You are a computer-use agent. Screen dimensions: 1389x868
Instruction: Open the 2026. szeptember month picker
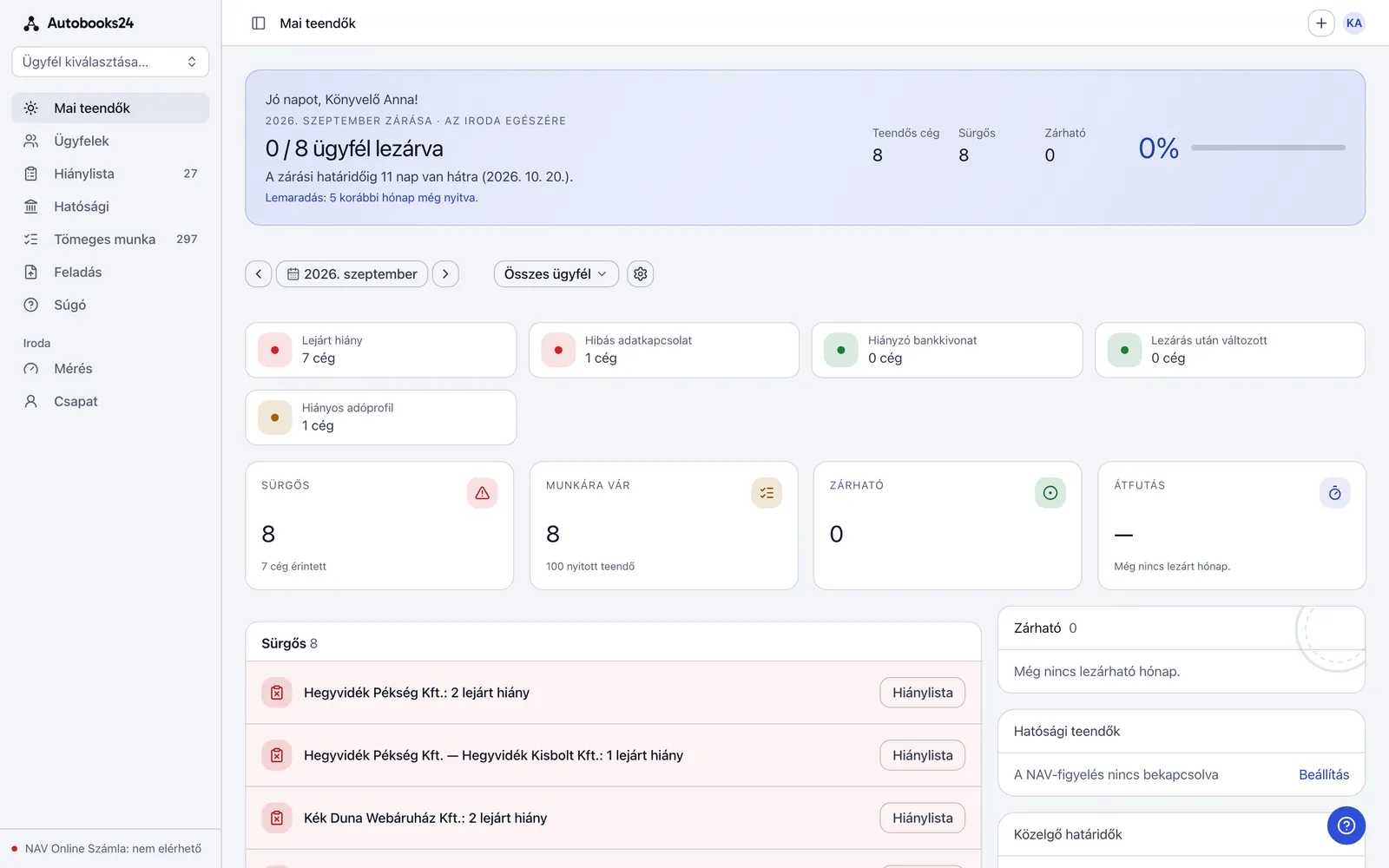point(352,274)
